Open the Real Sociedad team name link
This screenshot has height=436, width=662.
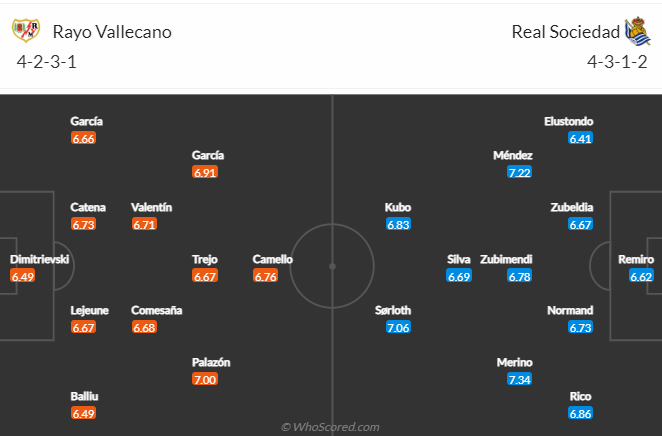click(x=566, y=32)
